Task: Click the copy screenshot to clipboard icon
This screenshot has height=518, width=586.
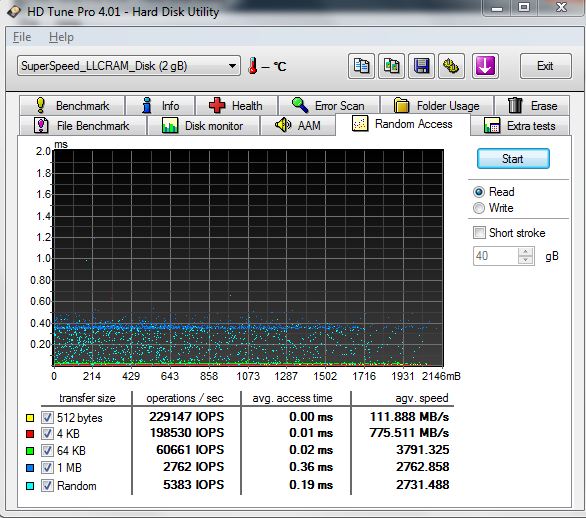Action: [391, 66]
